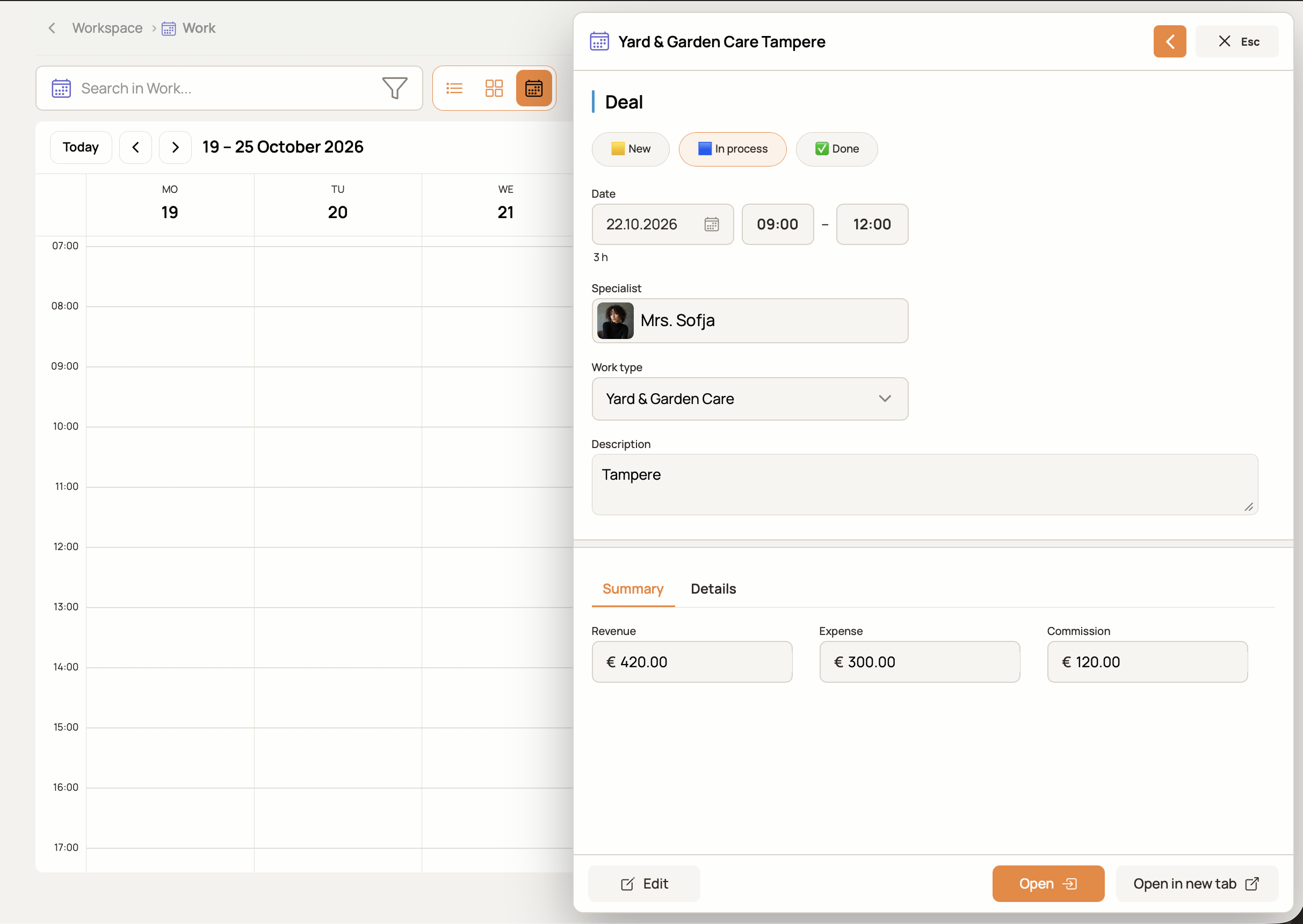Click the search bar calendar icon
Image resolution: width=1303 pixels, height=924 pixels.
click(x=61, y=88)
